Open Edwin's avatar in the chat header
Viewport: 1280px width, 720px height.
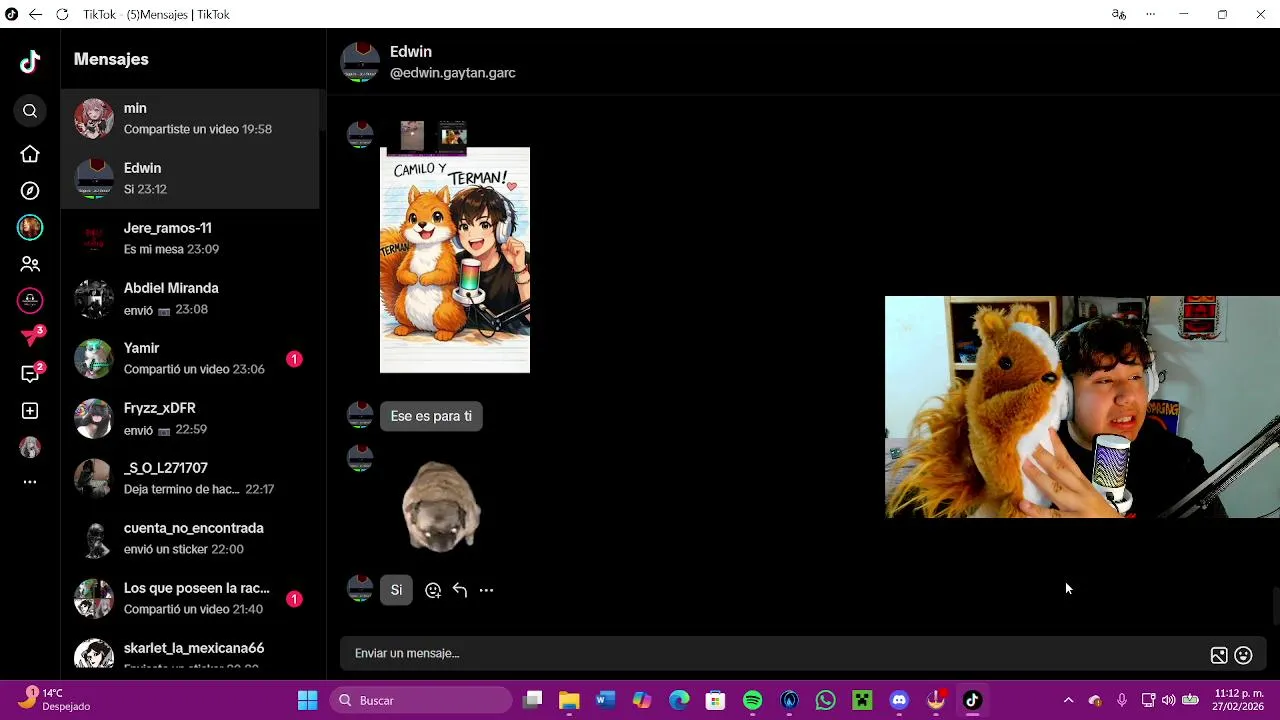click(x=360, y=62)
